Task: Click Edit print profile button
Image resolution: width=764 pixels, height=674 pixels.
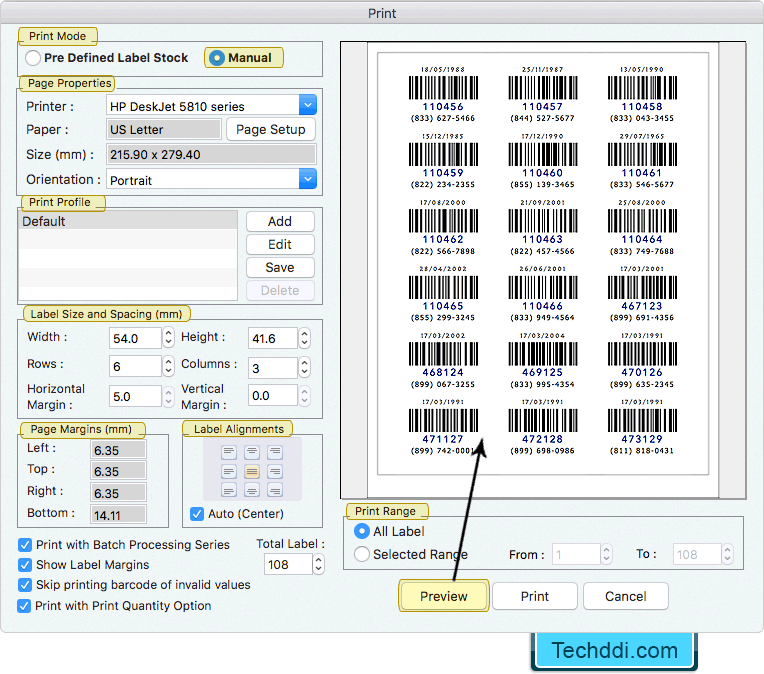Action: click(280, 244)
